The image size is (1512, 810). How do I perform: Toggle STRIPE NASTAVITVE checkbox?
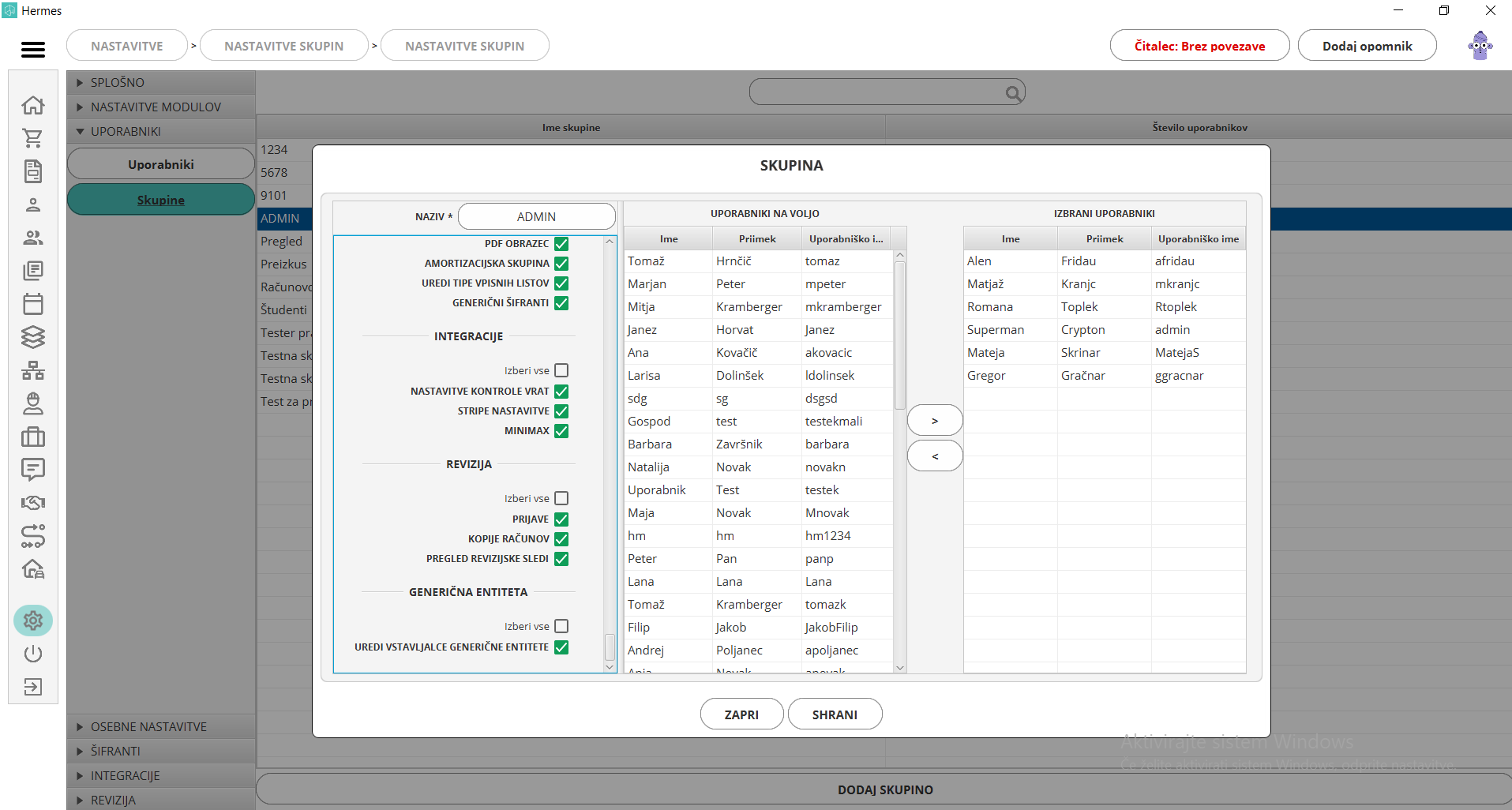tap(561, 411)
